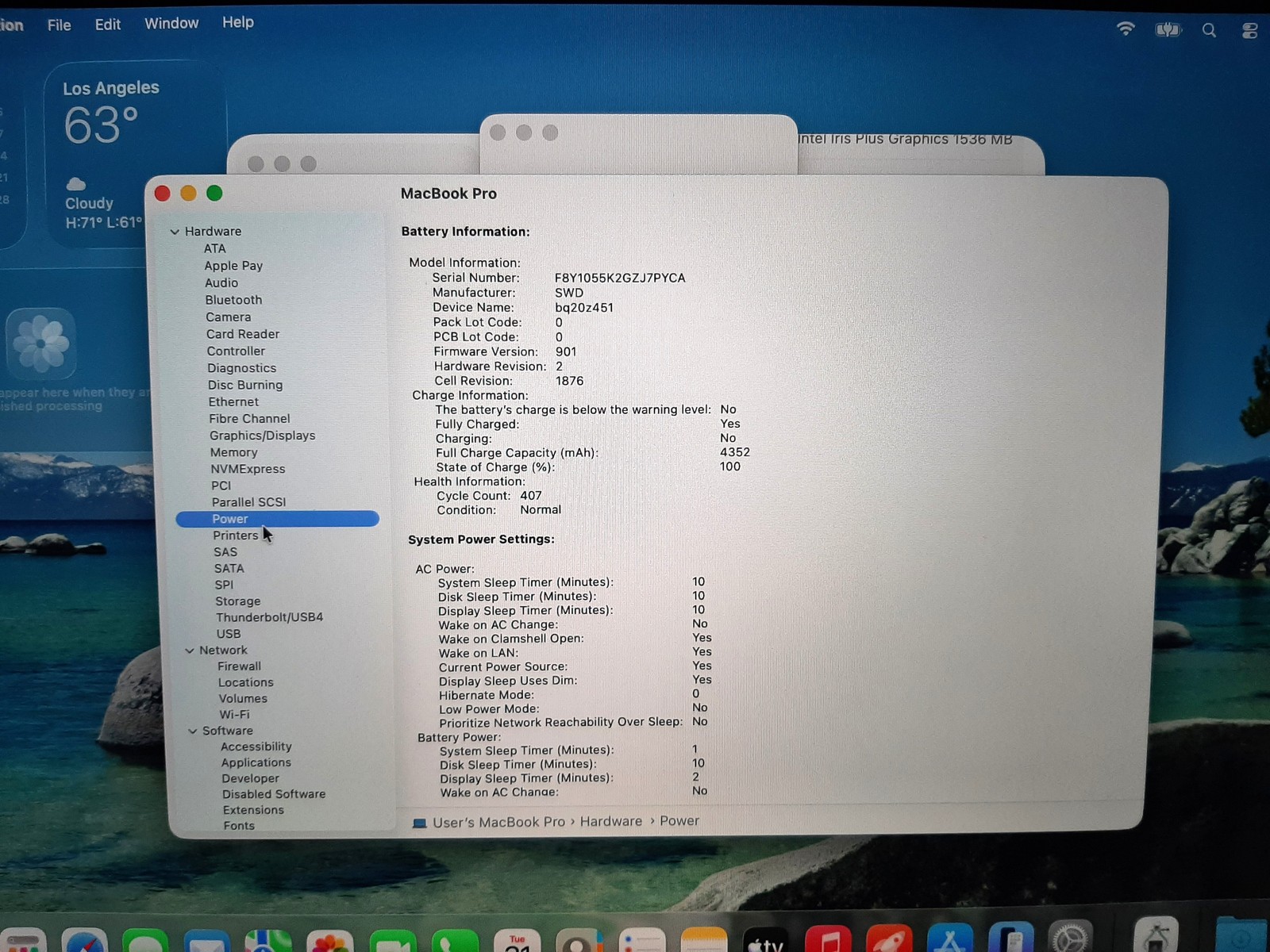Image resolution: width=1270 pixels, height=952 pixels.
Task: Select Diagnostics in the sidebar
Action: tap(242, 368)
